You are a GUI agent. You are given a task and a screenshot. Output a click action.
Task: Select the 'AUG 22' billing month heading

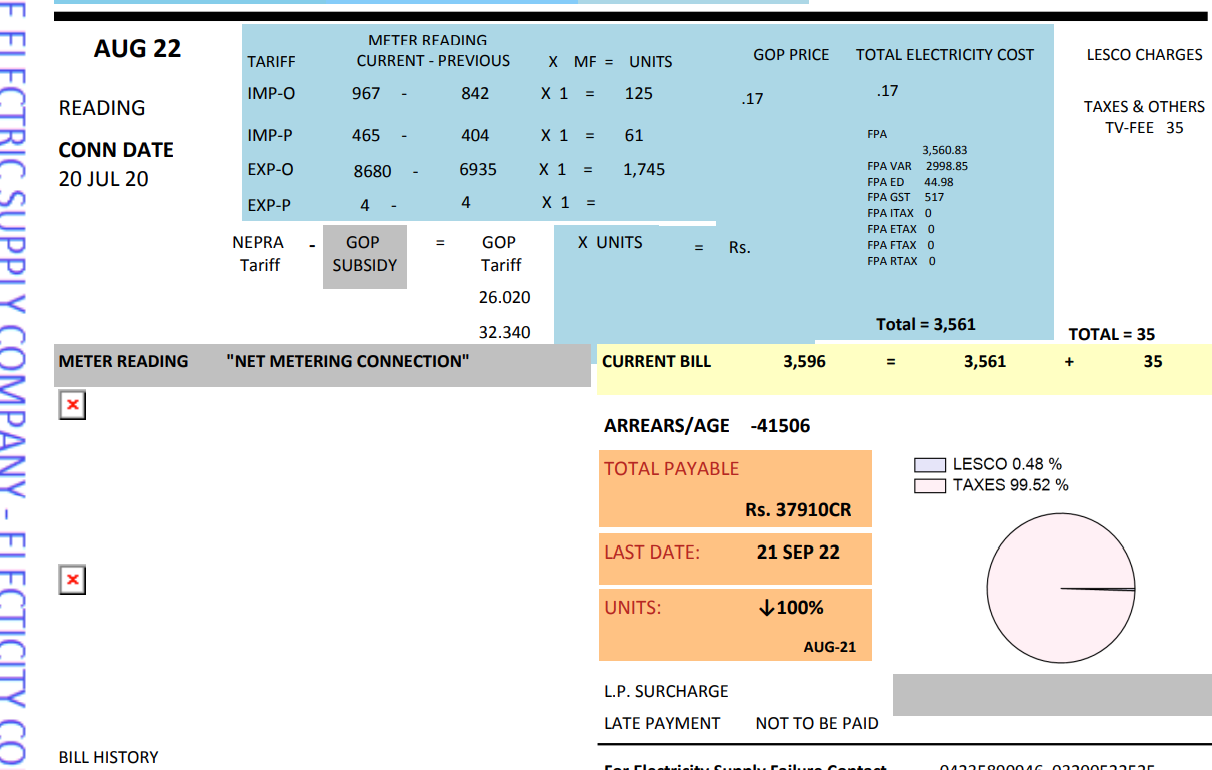click(137, 49)
